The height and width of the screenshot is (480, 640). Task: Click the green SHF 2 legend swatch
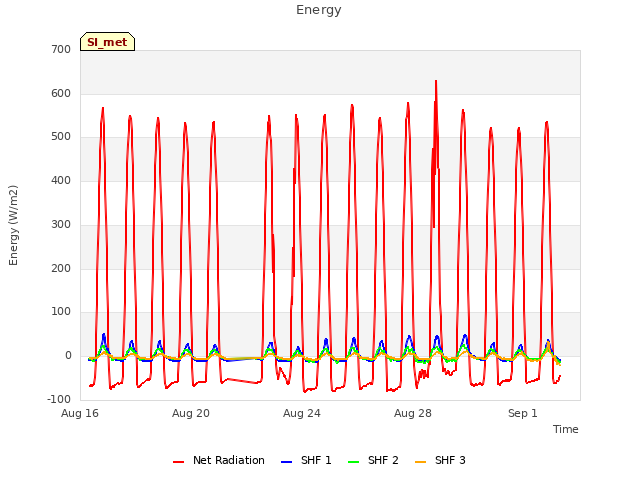click(x=353, y=462)
